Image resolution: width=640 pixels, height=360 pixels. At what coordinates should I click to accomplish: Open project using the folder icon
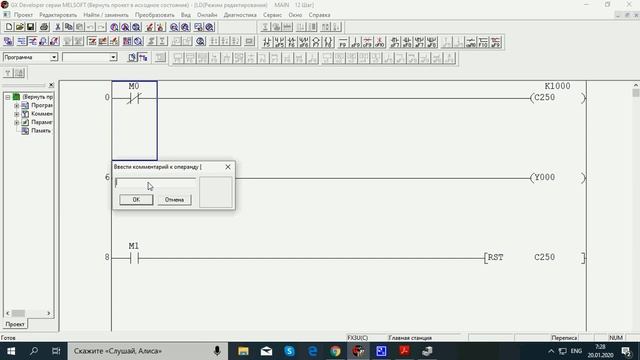coord(20,27)
